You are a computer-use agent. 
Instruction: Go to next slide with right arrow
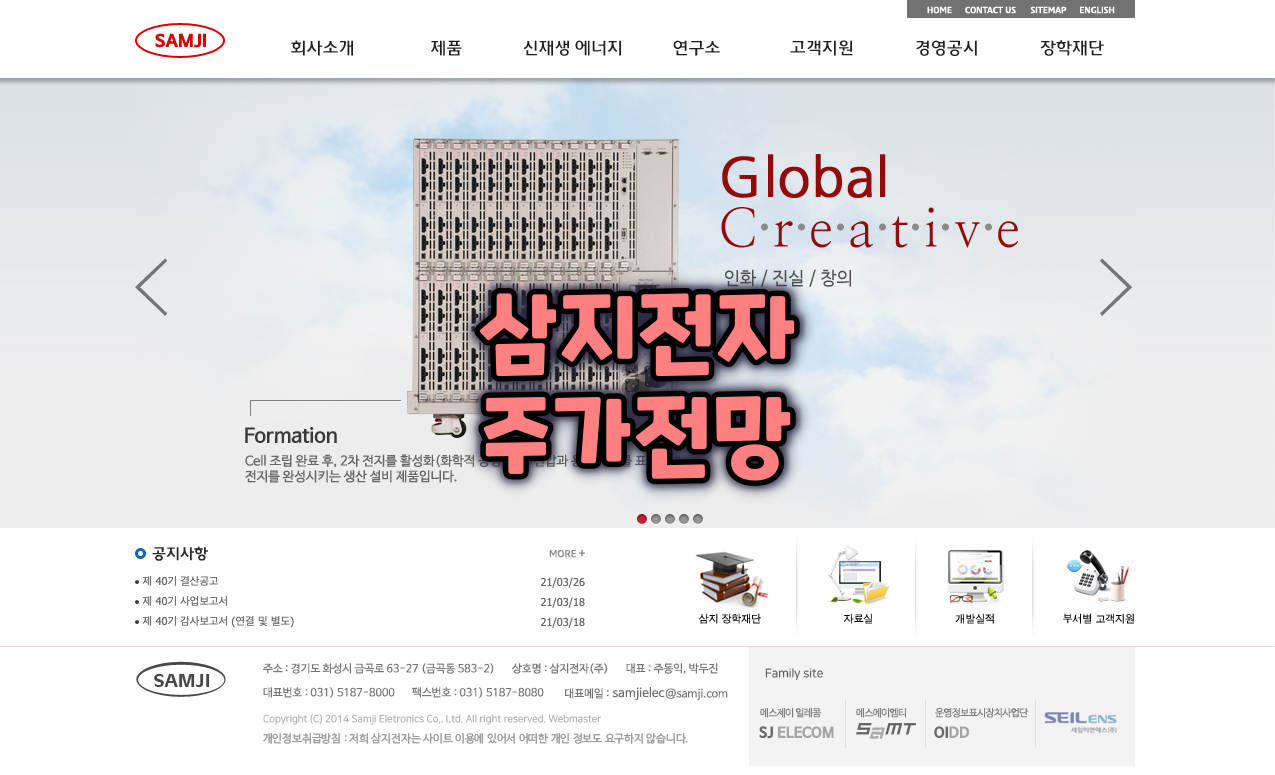(1116, 287)
